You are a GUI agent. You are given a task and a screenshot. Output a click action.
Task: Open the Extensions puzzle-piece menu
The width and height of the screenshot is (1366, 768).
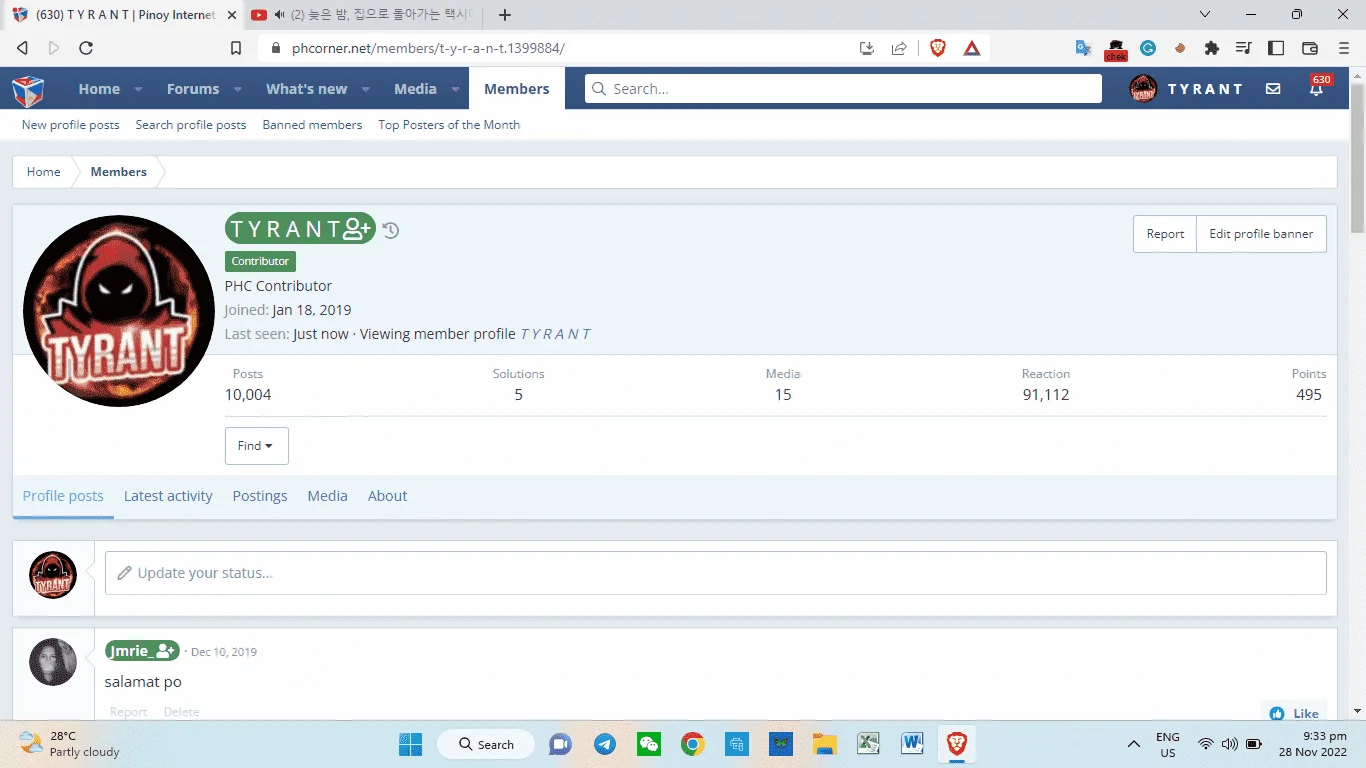pos(1212,48)
